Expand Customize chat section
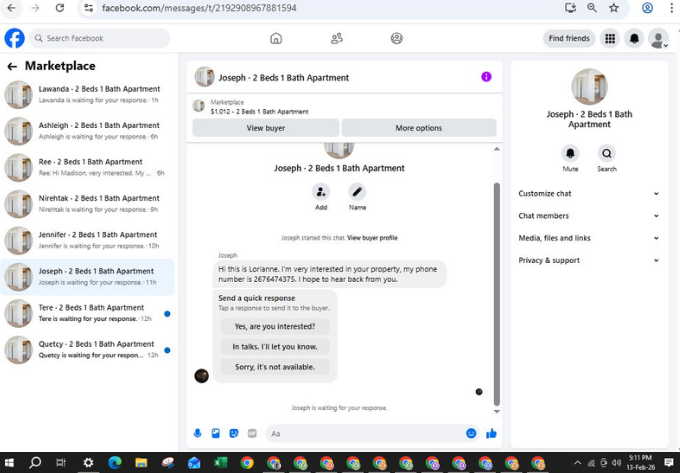The height and width of the screenshot is (473, 680). [589, 194]
